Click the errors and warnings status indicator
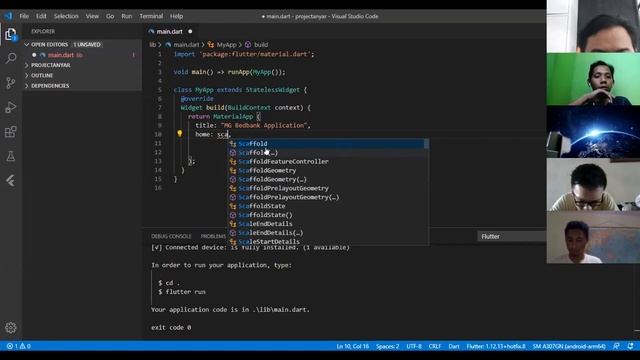640x360 pixels. click(x=19, y=346)
